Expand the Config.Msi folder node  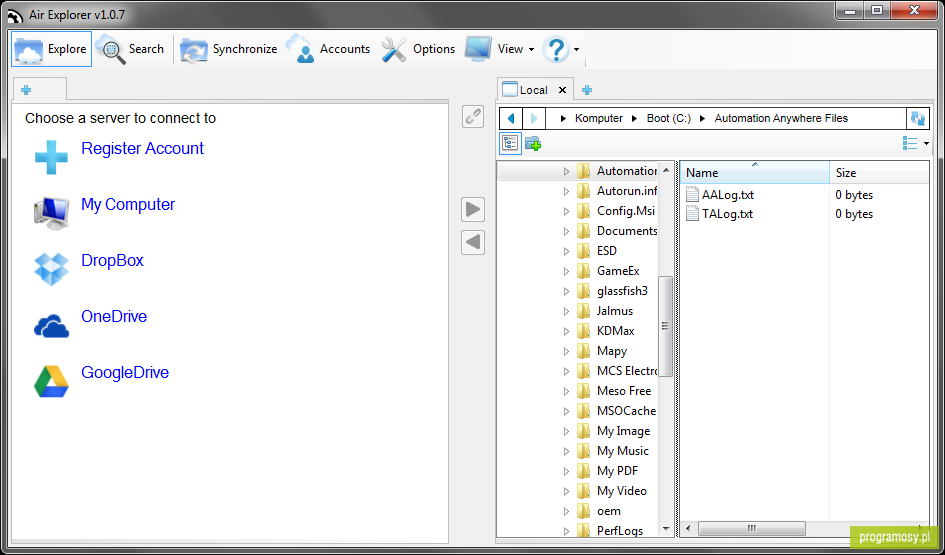pyautogui.click(x=566, y=212)
